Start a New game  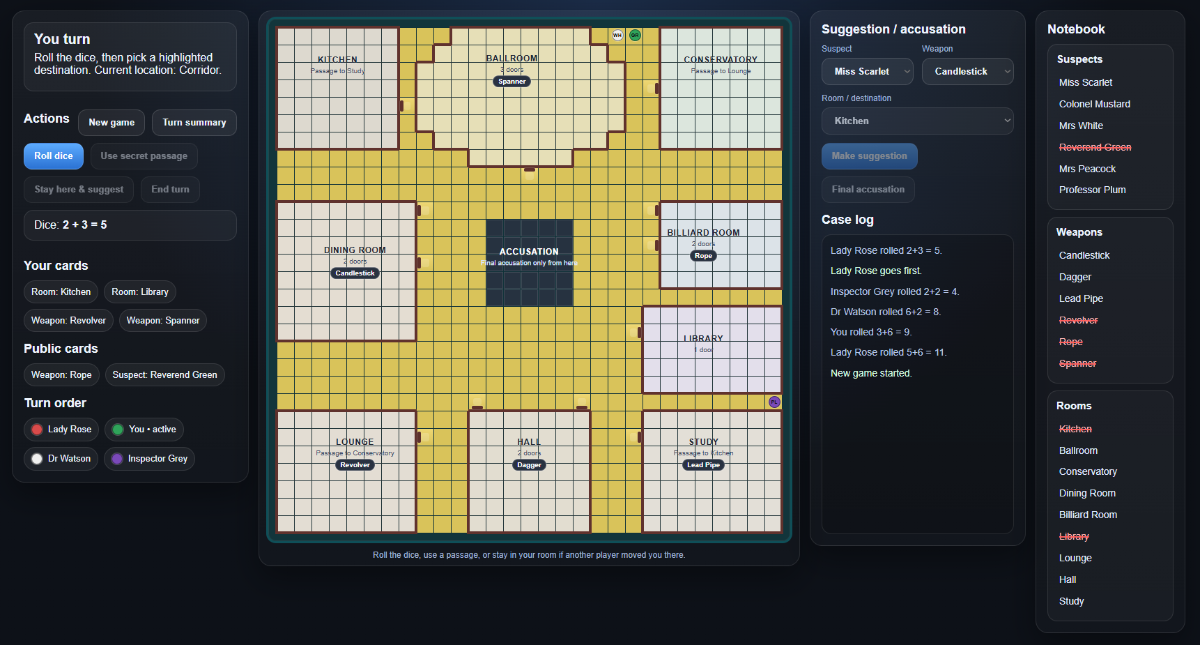[112, 123]
